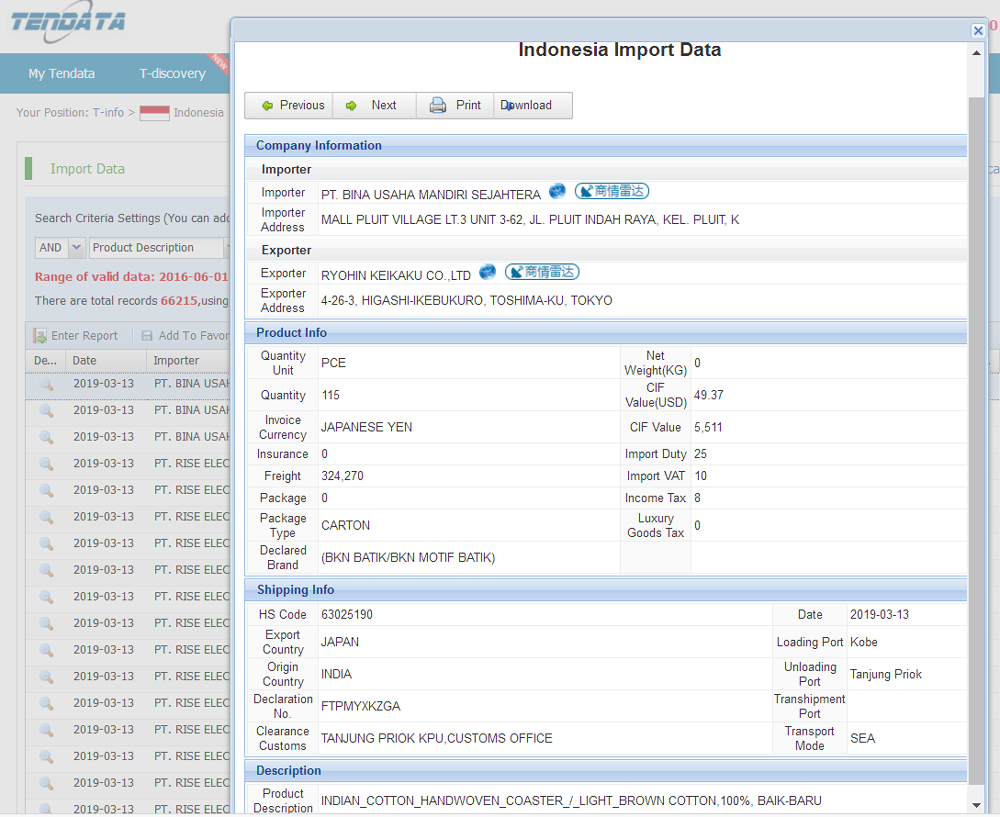This screenshot has width=1000, height=817.
Task: Go to the Previous record
Action: 292,105
